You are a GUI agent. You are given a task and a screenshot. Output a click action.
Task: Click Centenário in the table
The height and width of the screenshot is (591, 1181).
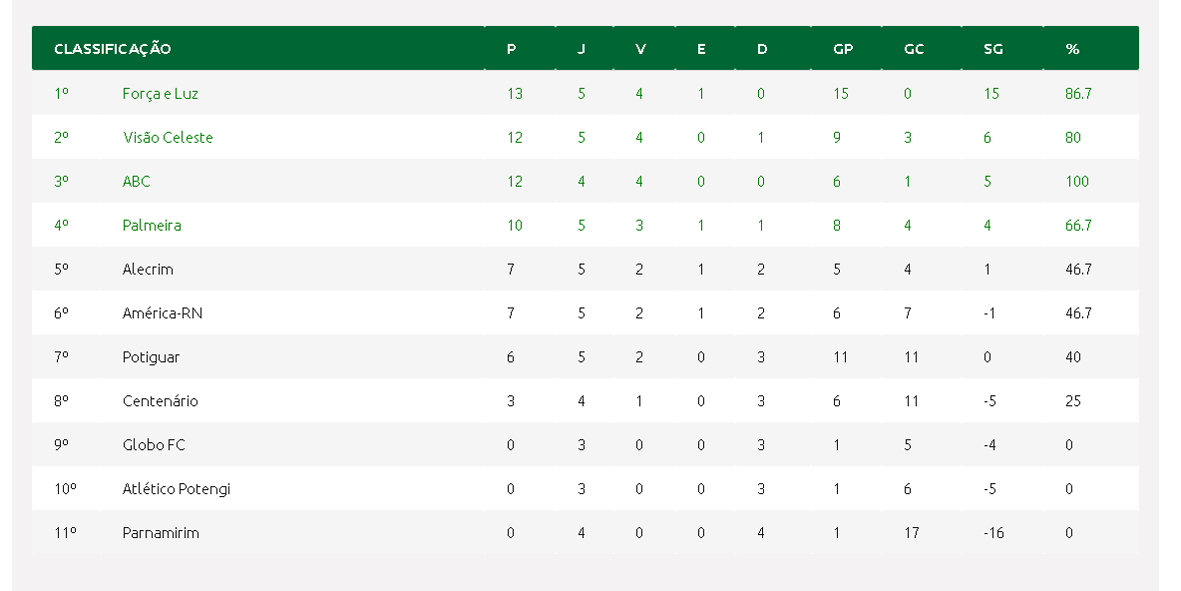(160, 401)
